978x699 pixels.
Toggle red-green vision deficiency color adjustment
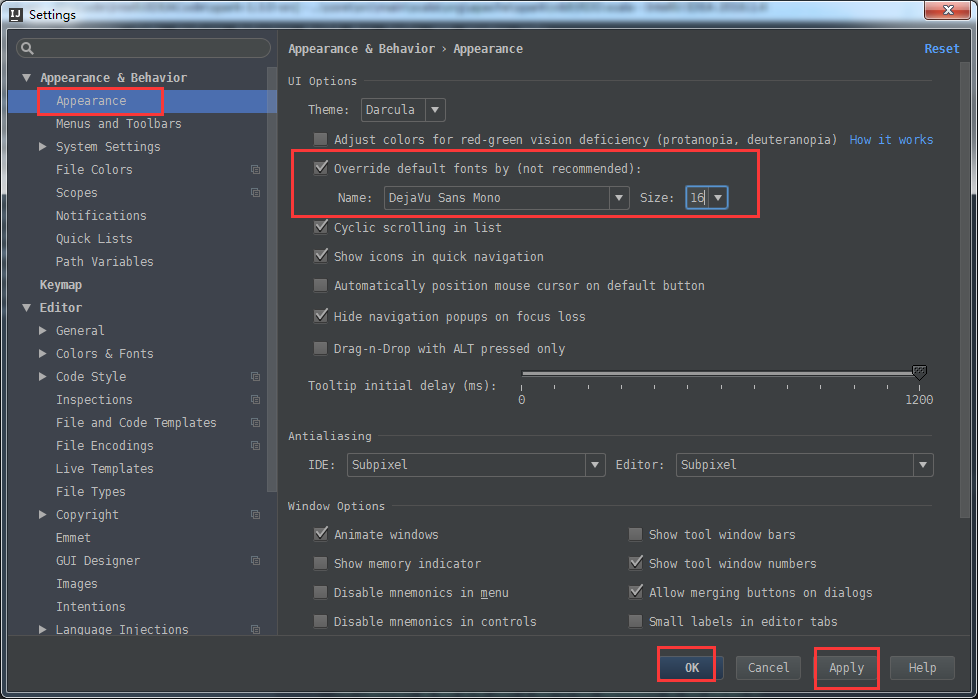321,139
